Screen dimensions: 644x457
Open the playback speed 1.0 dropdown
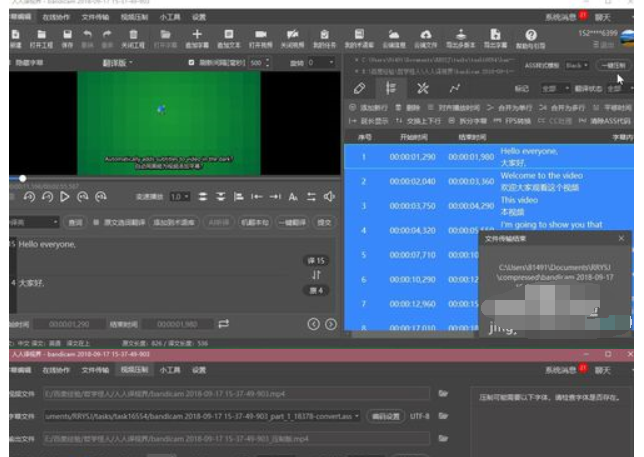180,197
